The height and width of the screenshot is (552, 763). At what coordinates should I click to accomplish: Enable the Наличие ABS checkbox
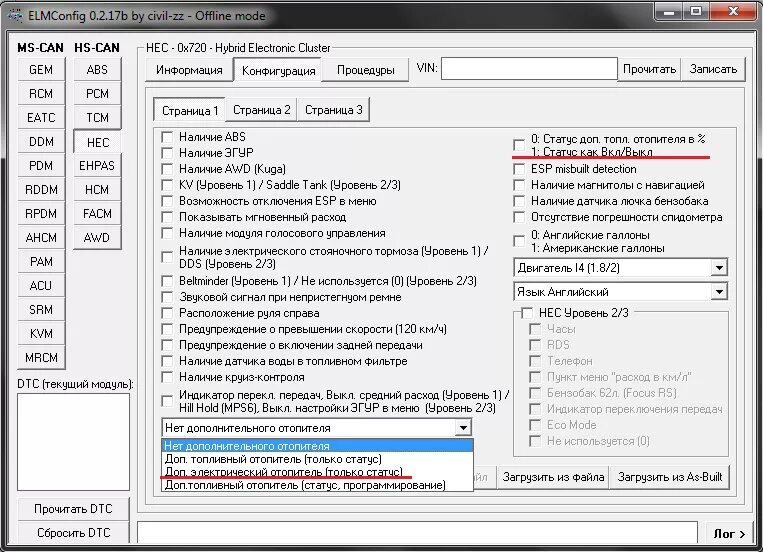click(167, 137)
